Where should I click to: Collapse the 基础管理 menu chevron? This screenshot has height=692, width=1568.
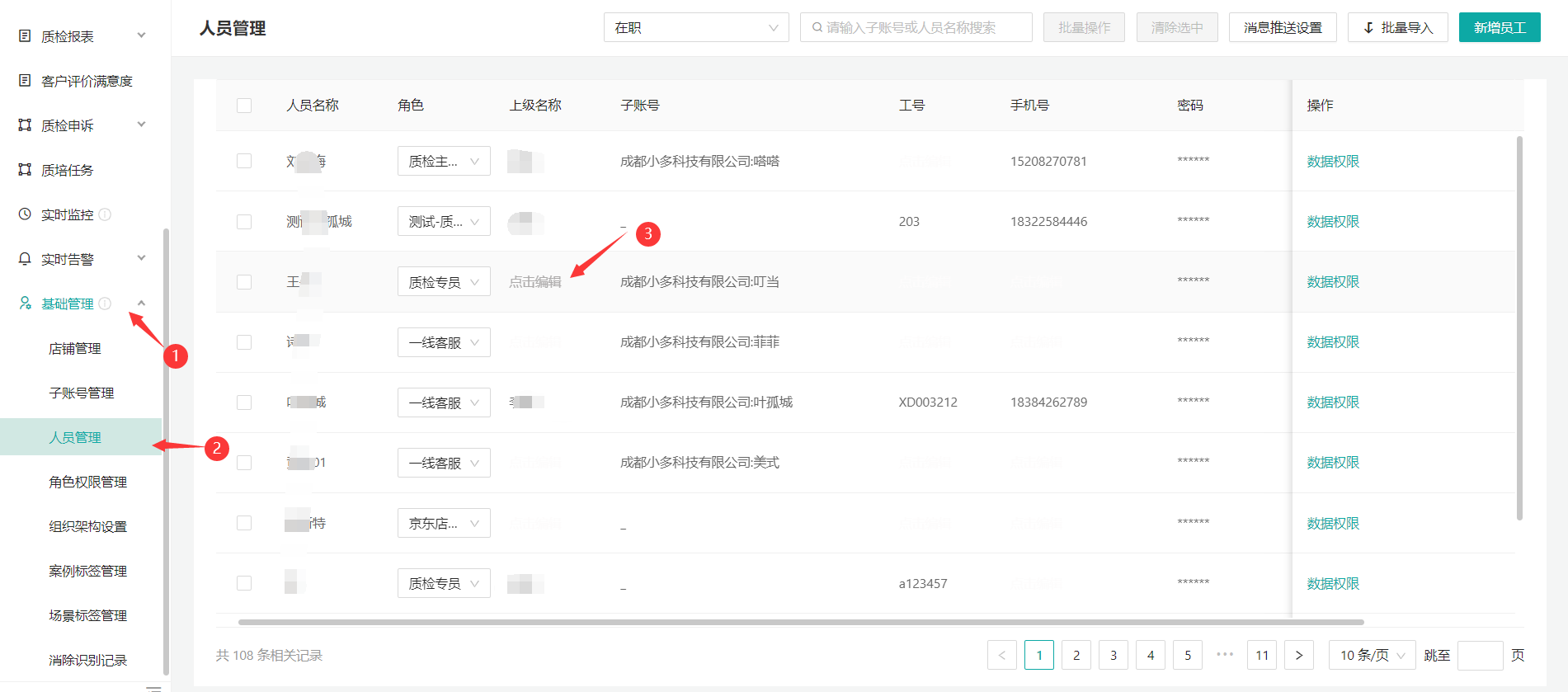tap(142, 303)
